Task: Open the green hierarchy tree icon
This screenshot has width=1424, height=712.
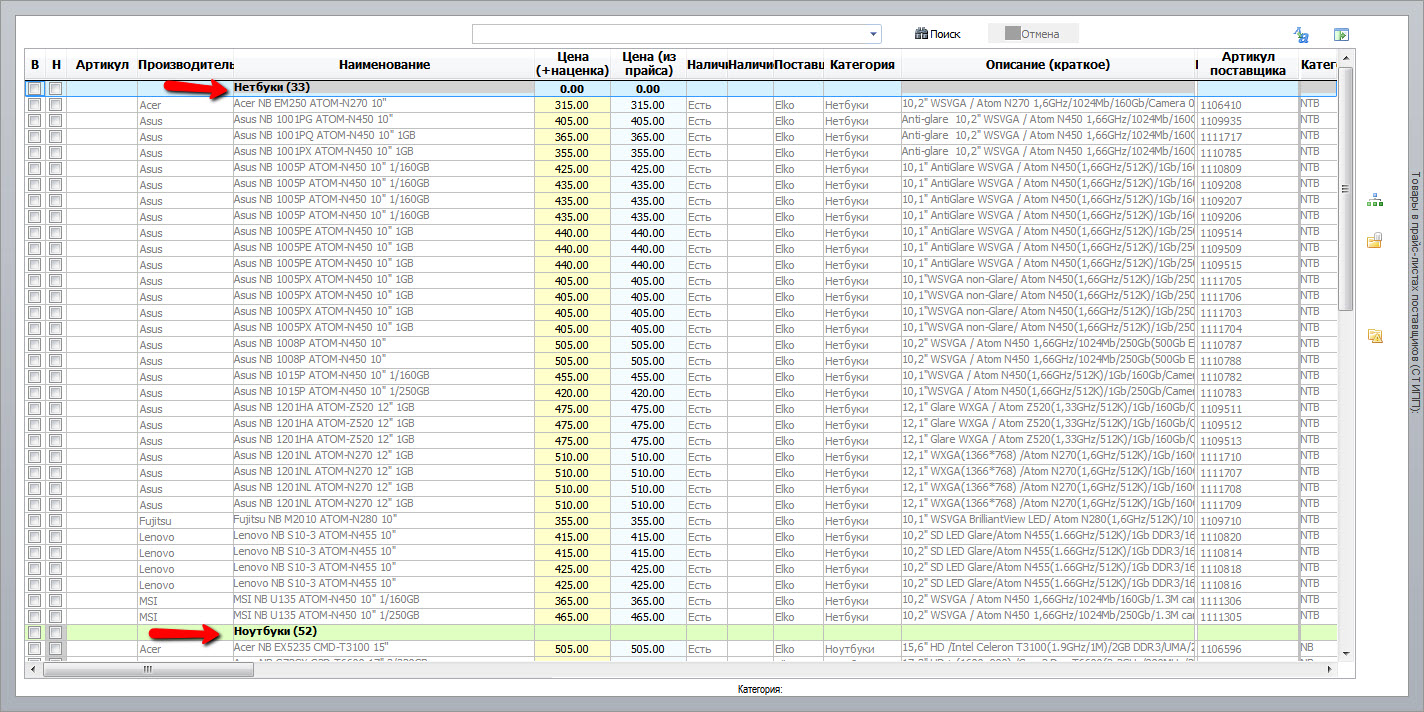Action: pyautogui.click(x=1375, y=201)
